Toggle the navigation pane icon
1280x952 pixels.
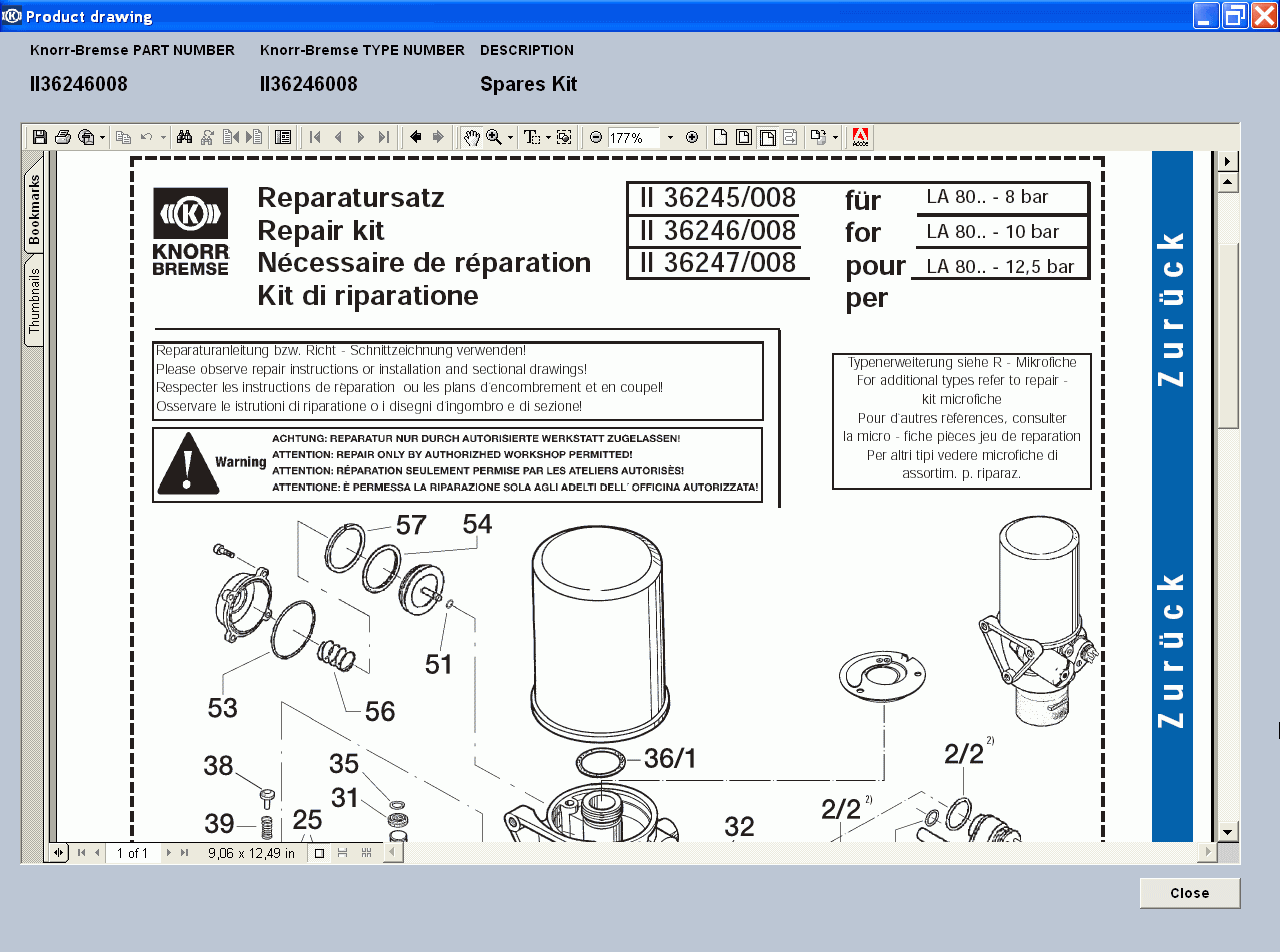[x=283, y=137]
